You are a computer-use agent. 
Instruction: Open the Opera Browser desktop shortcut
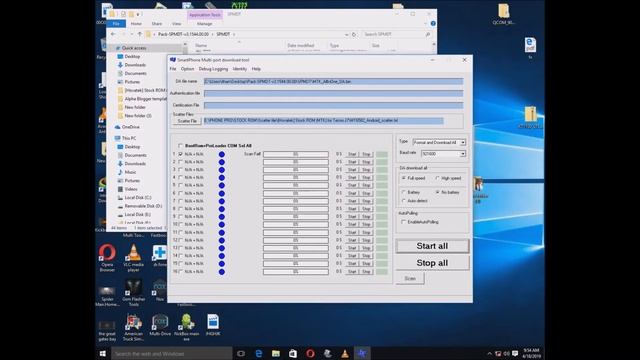pos(107,257)
